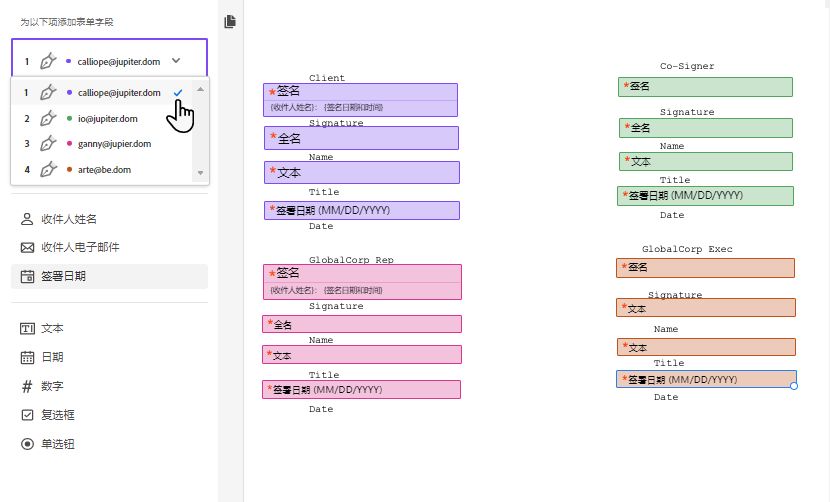Click the green color dot beside io@jupiter.dom

[x=69, y=118]
